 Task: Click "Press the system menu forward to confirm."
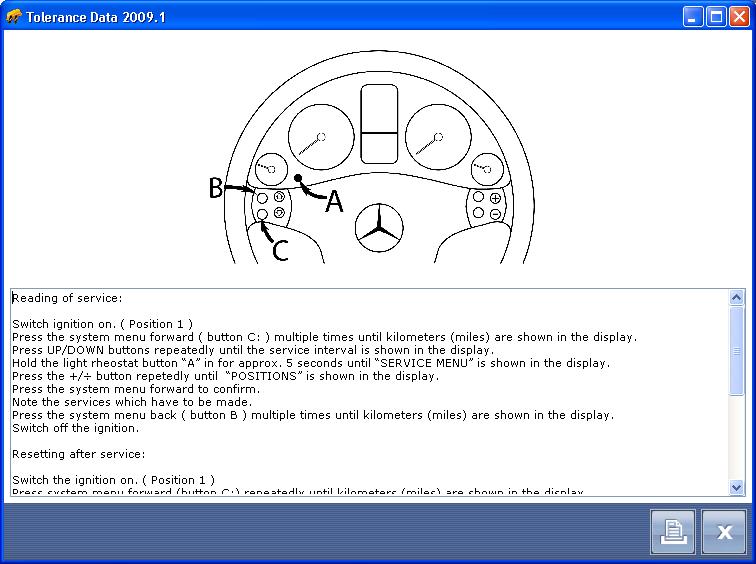coord(136,389)
